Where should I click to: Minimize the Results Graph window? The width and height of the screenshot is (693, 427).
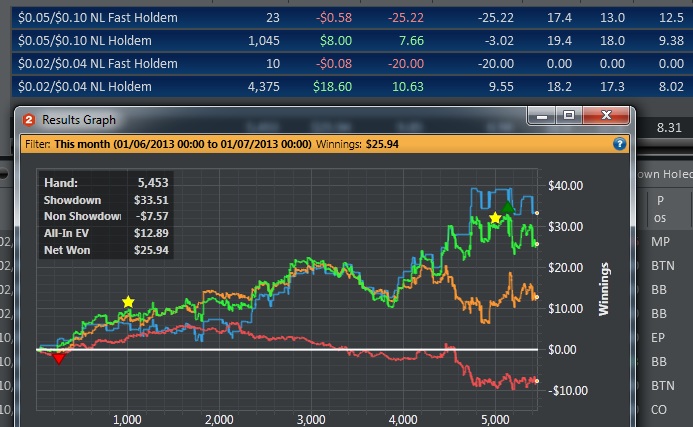click(542, 116)
